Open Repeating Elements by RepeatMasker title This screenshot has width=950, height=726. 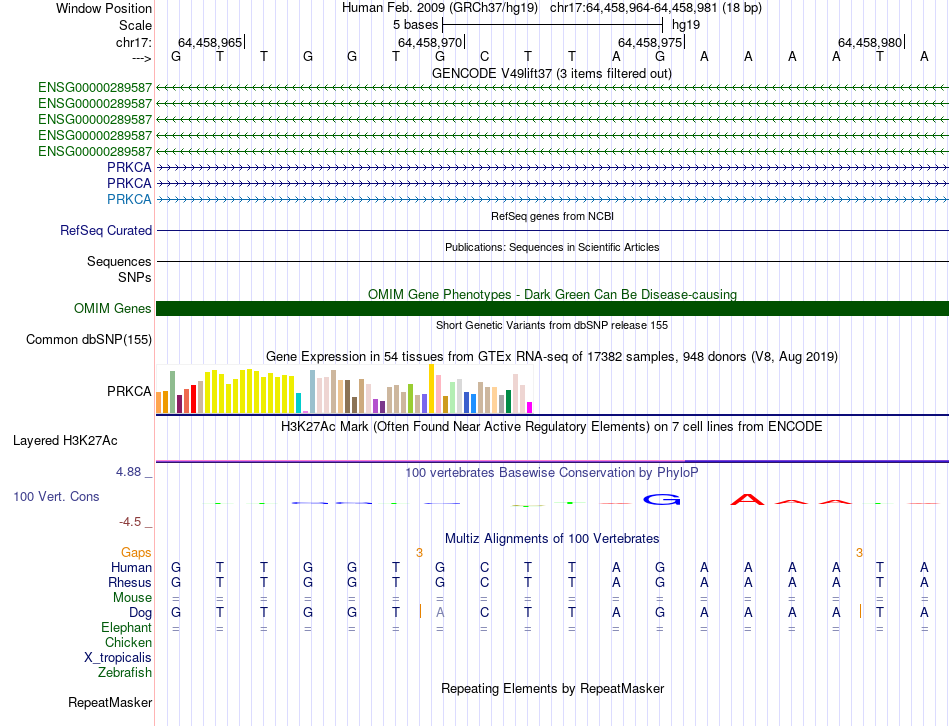coord(552,688)
